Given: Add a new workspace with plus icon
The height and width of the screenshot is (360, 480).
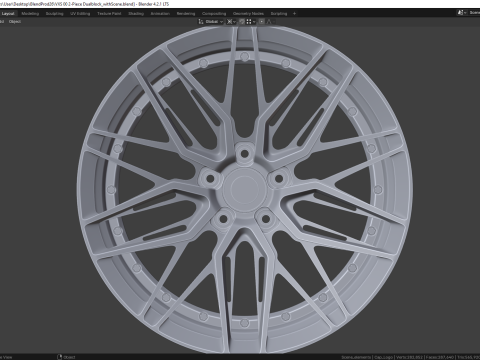Looking at the screenshot, I should [294, 14].
